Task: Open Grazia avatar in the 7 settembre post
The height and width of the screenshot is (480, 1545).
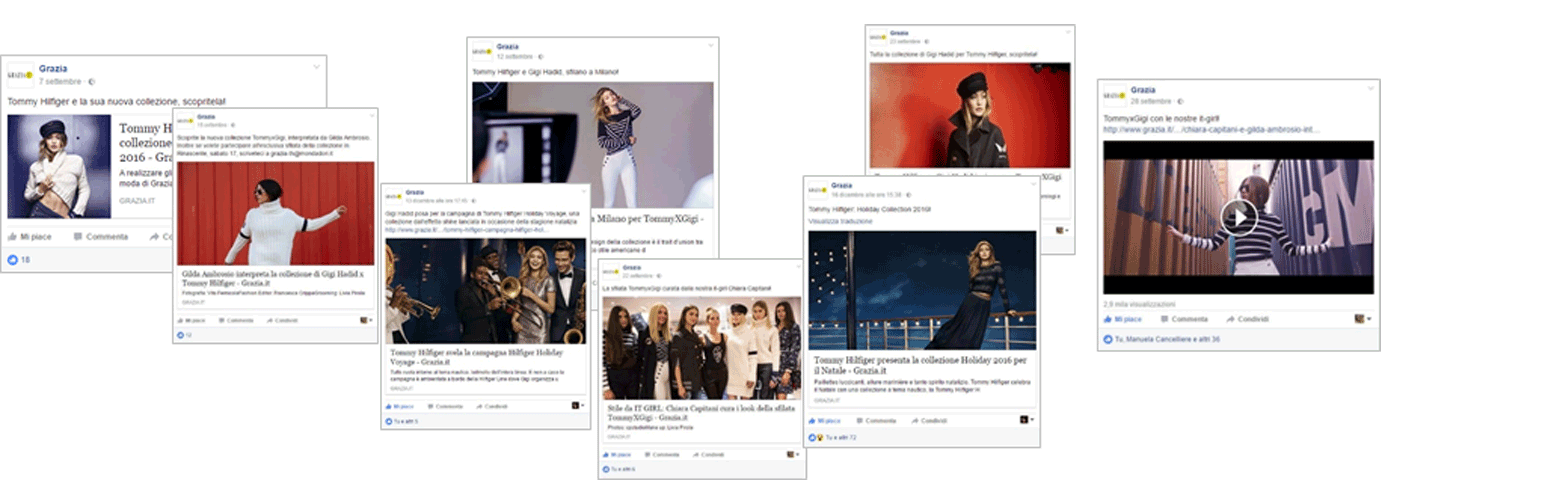Action: [20, 74]
